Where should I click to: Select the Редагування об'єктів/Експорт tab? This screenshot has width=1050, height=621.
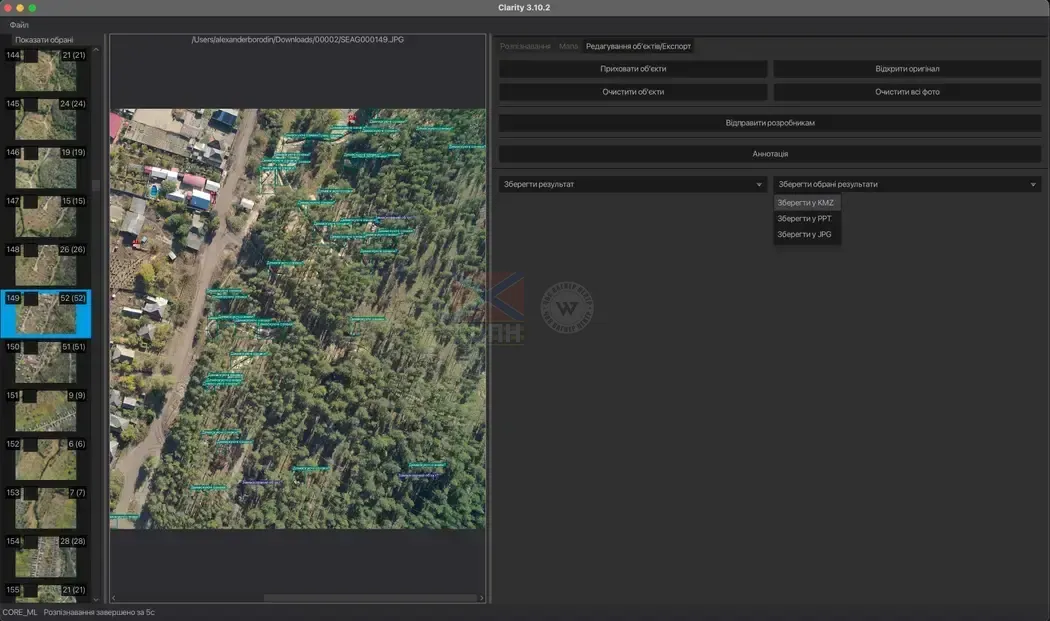(x=638, y=46)
